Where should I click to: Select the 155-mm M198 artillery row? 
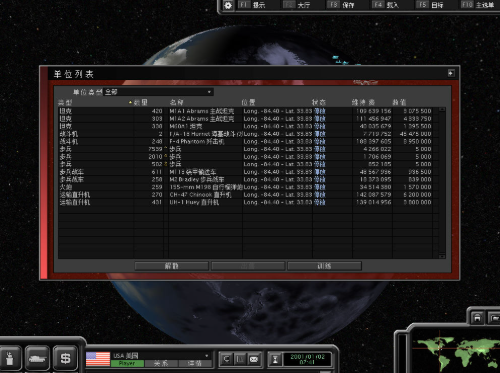click(248, 187)
